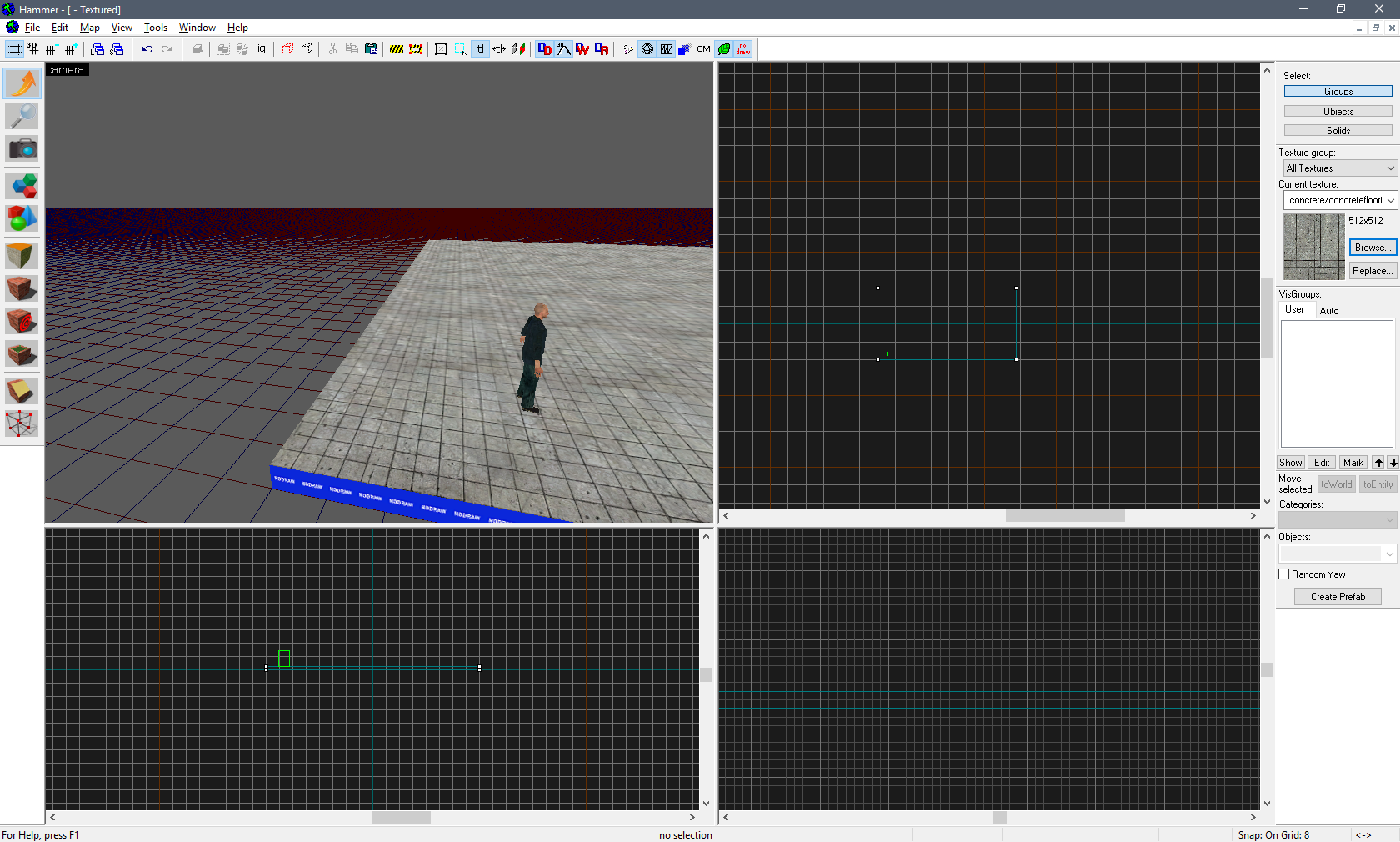1400x842 pixels.
Task: Open the Window menu
Action: pyautogui.click(x=197, y=28)
